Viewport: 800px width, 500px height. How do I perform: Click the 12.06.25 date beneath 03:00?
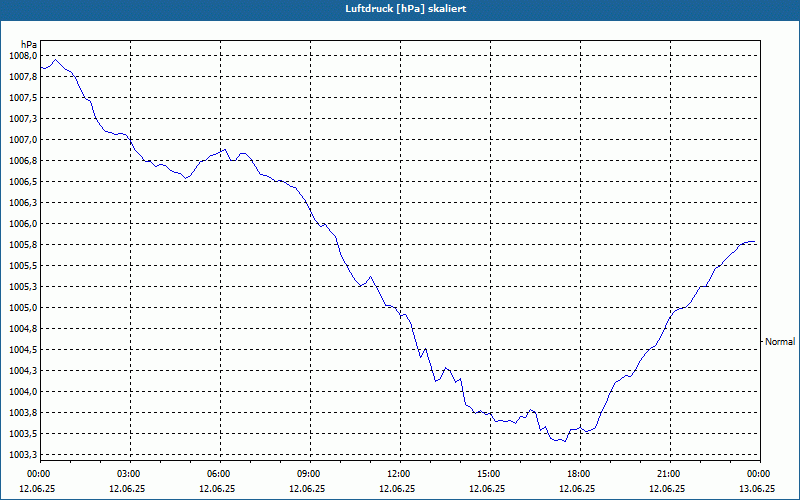127,488
